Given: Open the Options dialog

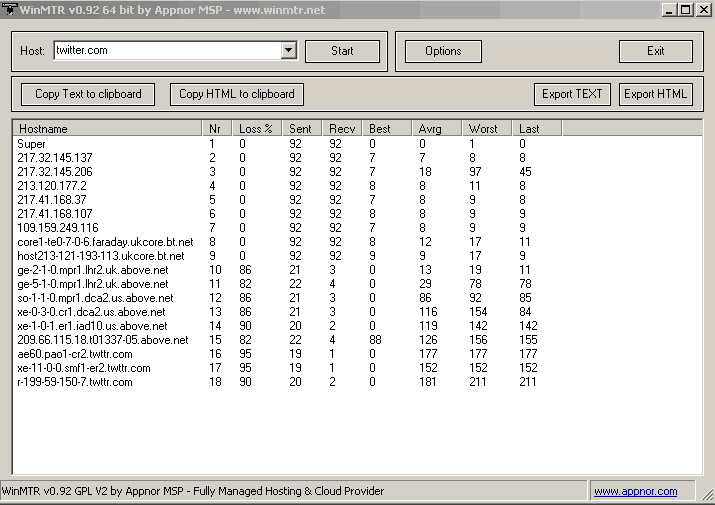Looking at the screenshot, I should coord(443,51).
